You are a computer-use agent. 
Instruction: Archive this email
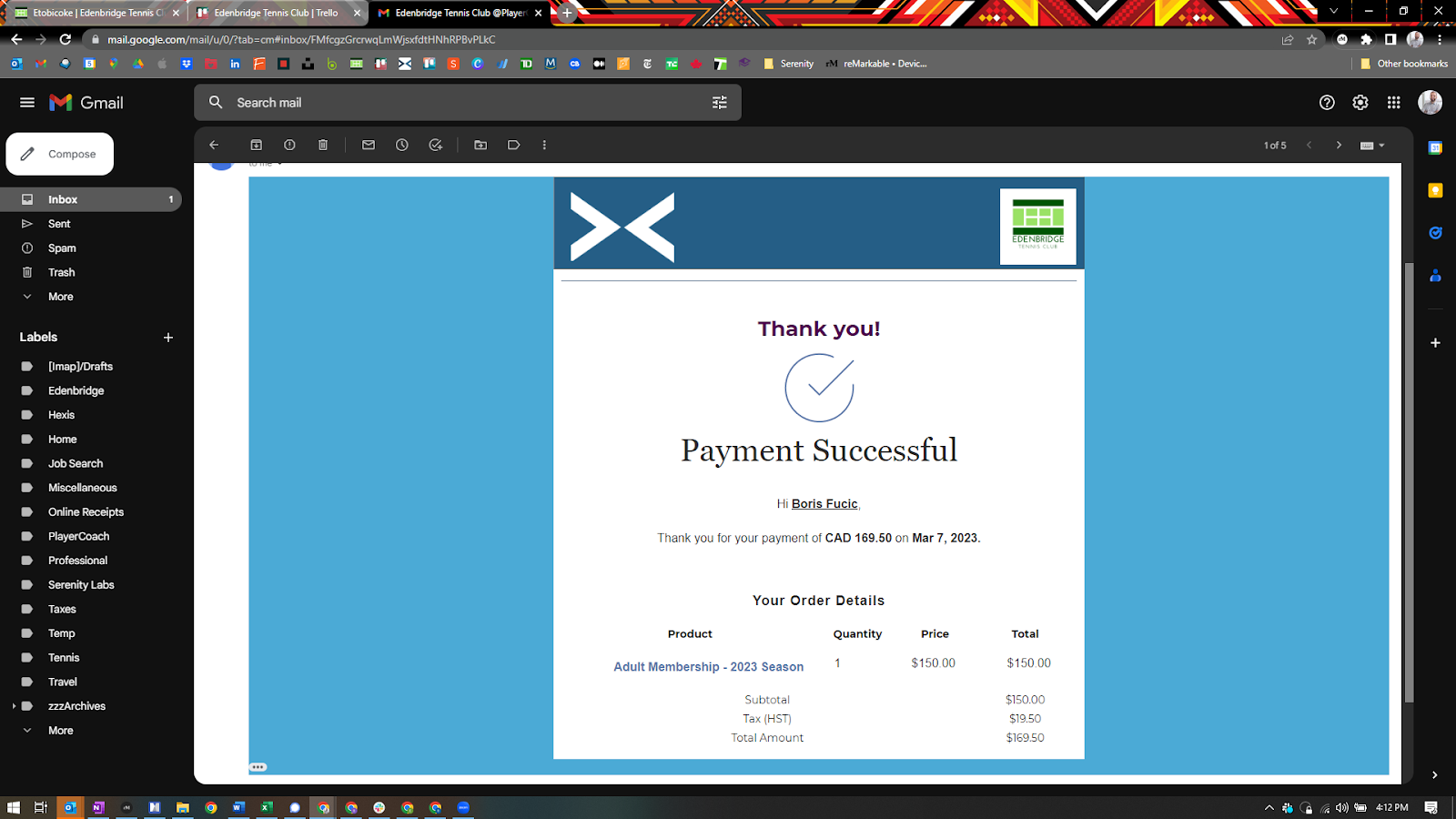257,145
